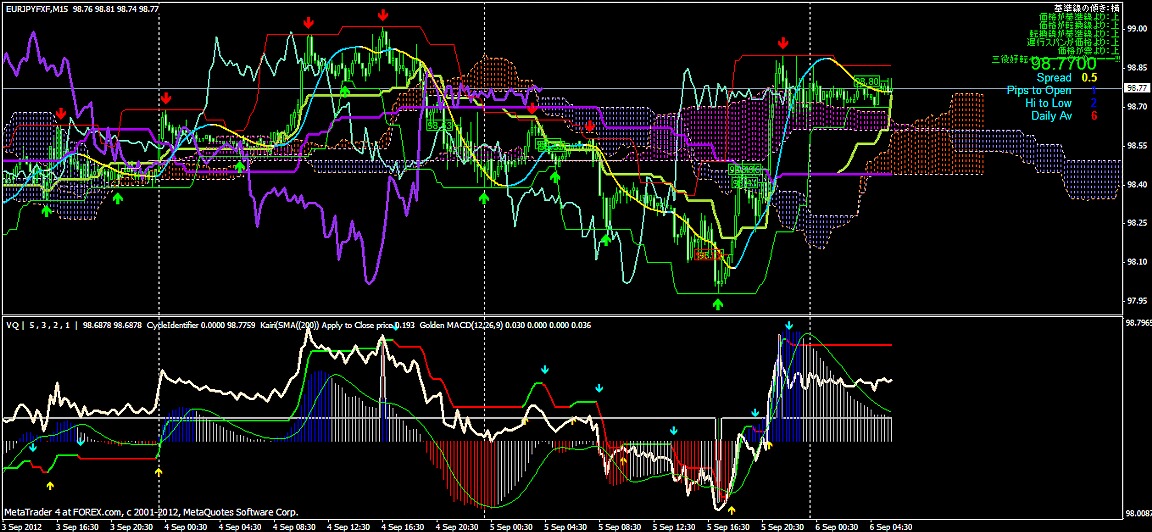Select the green up arrow below the lowest price

click(719, 302)
